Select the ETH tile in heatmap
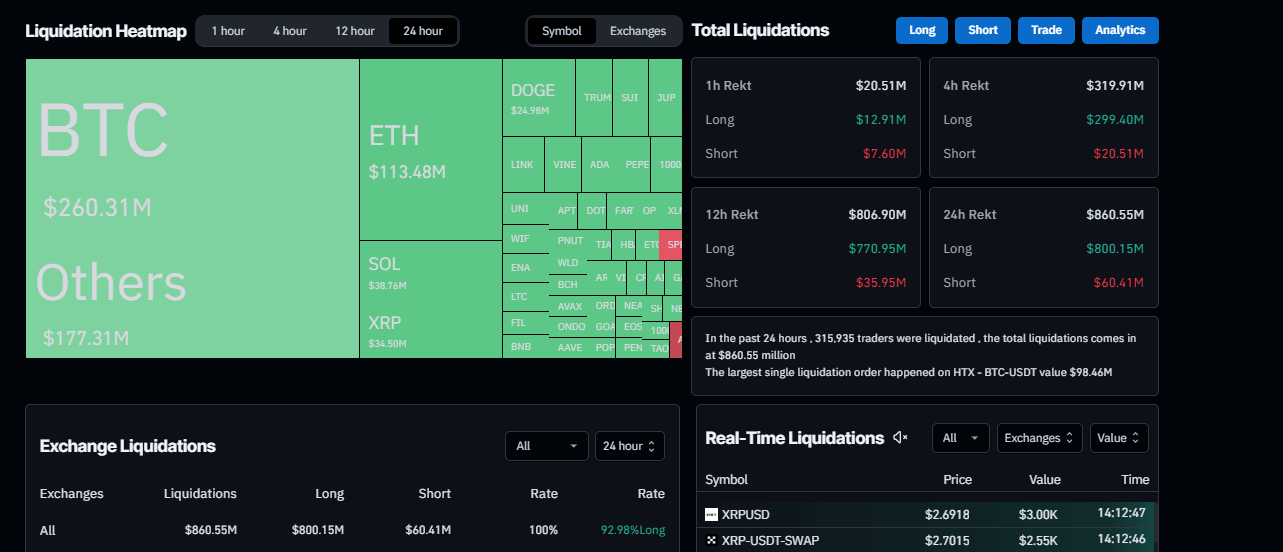 click(x=430, y=150)
